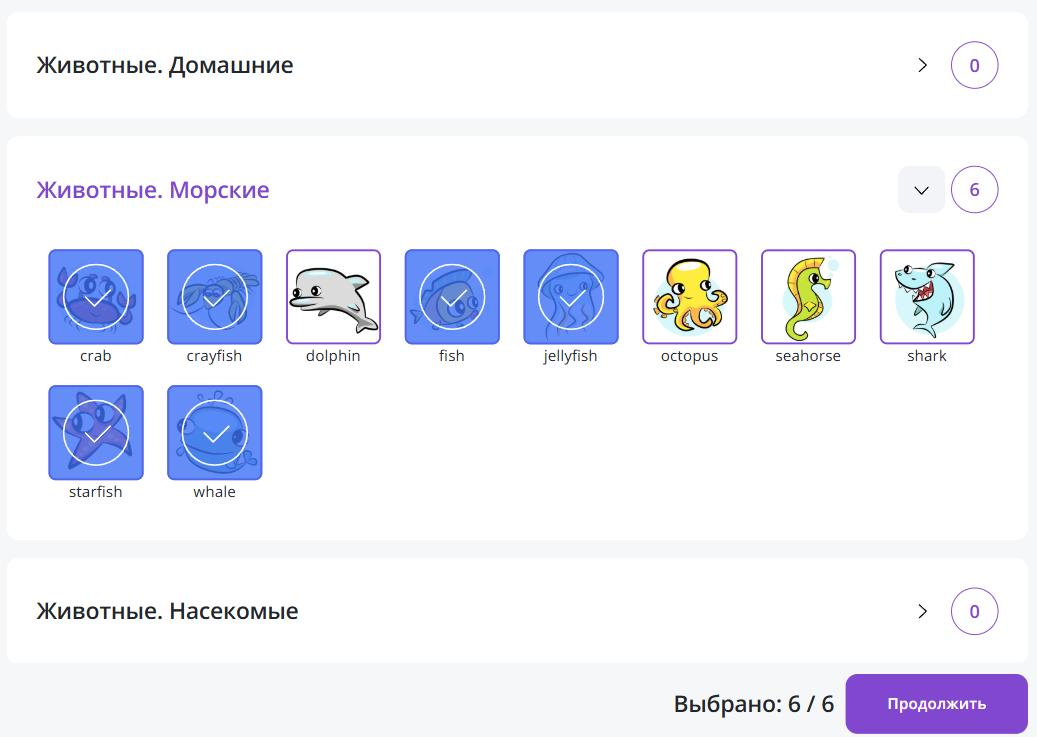The image size is (1037, 737).
Task: Click the shark label text
Action: coord(927,356)
